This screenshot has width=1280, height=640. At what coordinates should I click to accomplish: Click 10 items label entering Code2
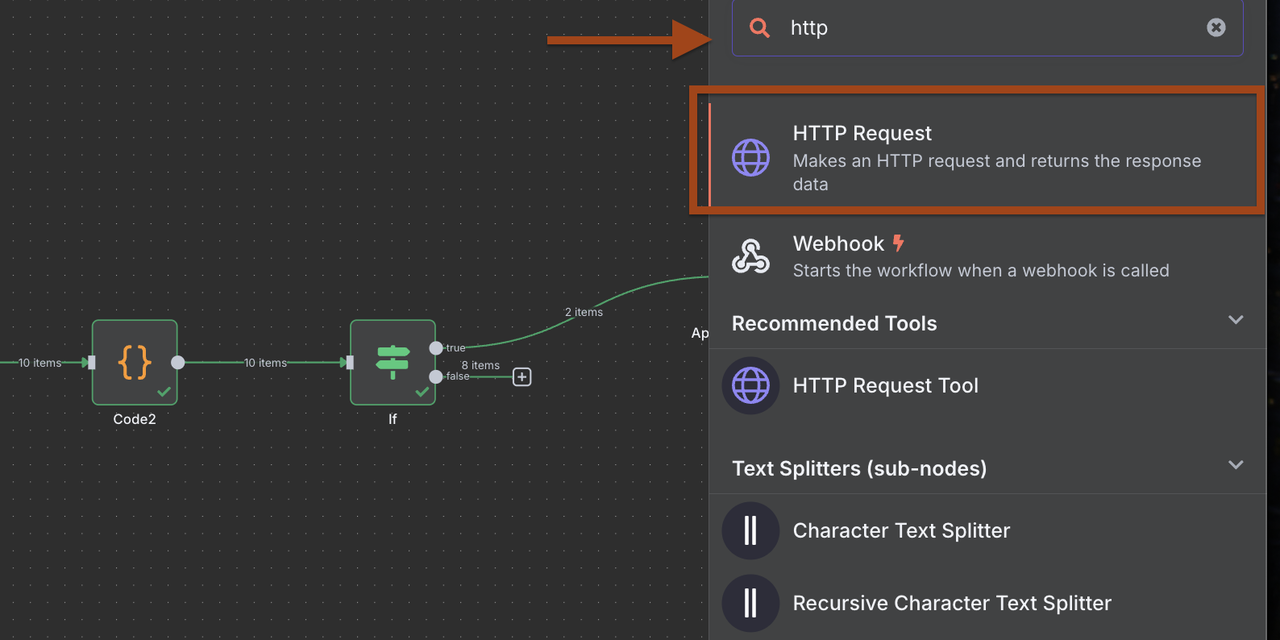pos(40,363)
